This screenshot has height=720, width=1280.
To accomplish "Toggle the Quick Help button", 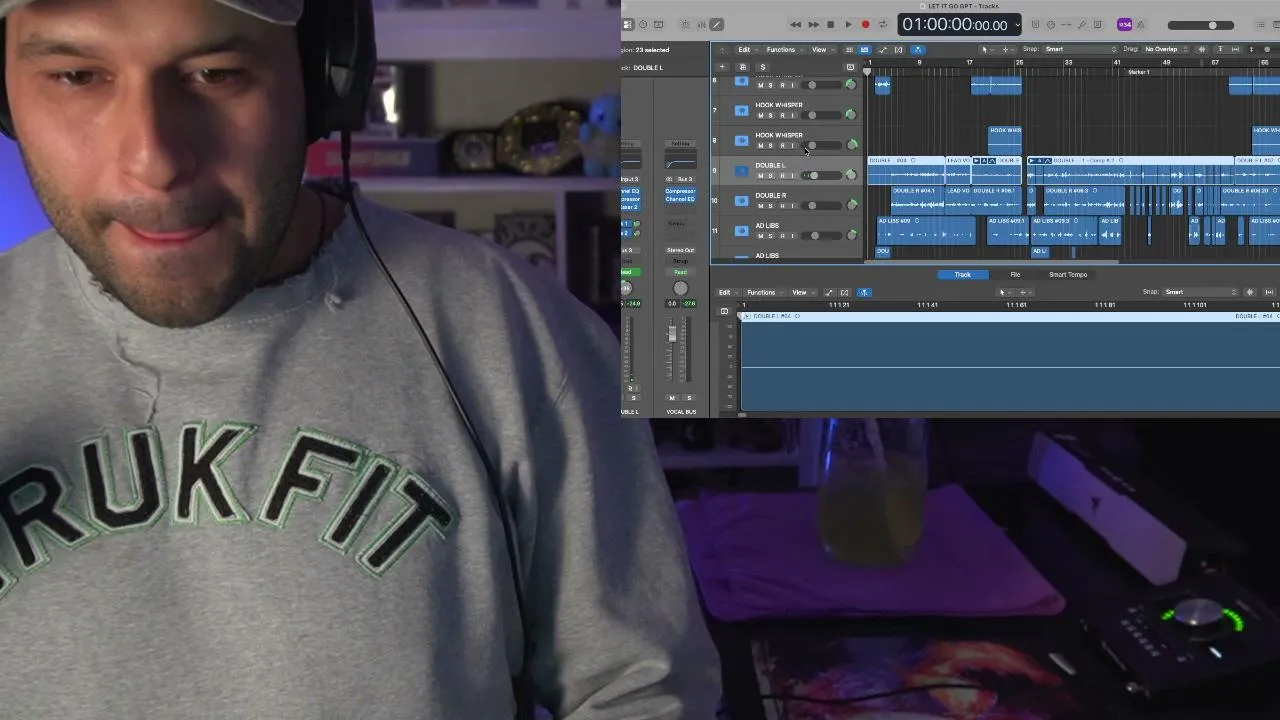I will point(643,25).
